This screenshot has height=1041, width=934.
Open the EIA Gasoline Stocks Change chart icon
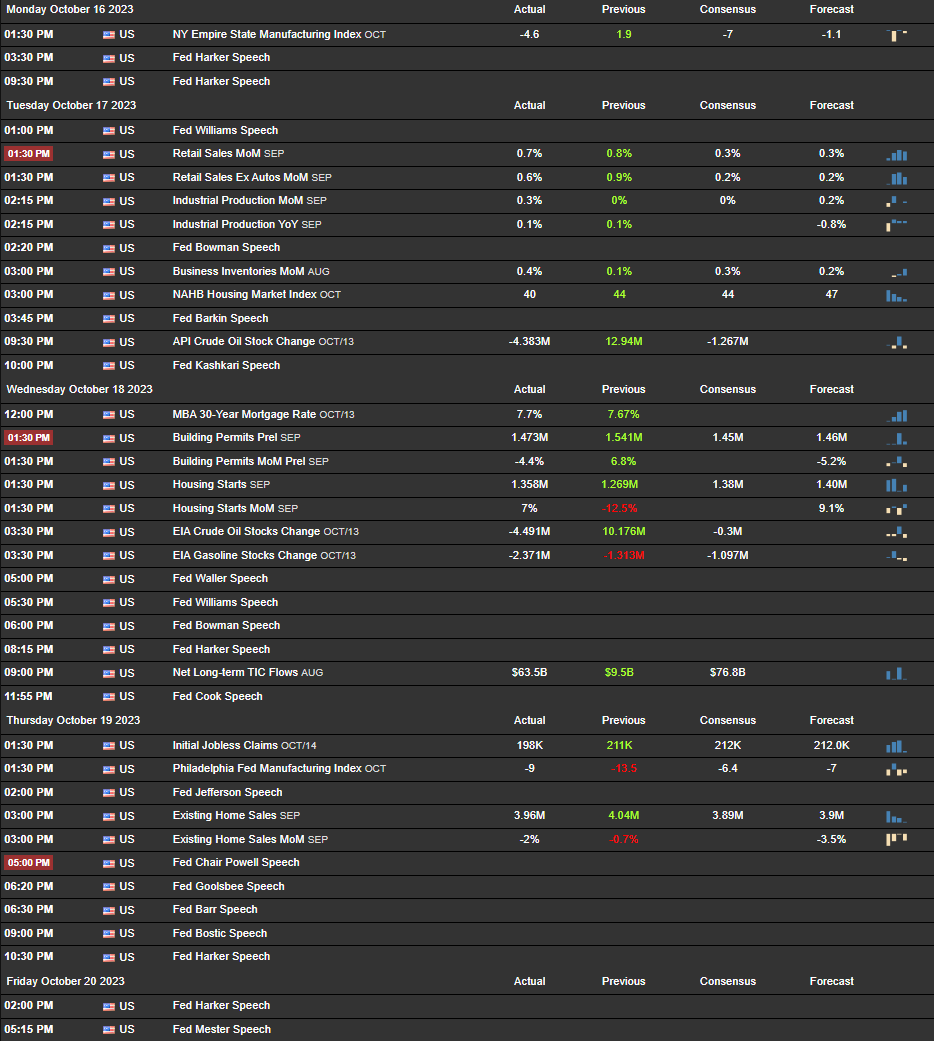pos(896,556)
